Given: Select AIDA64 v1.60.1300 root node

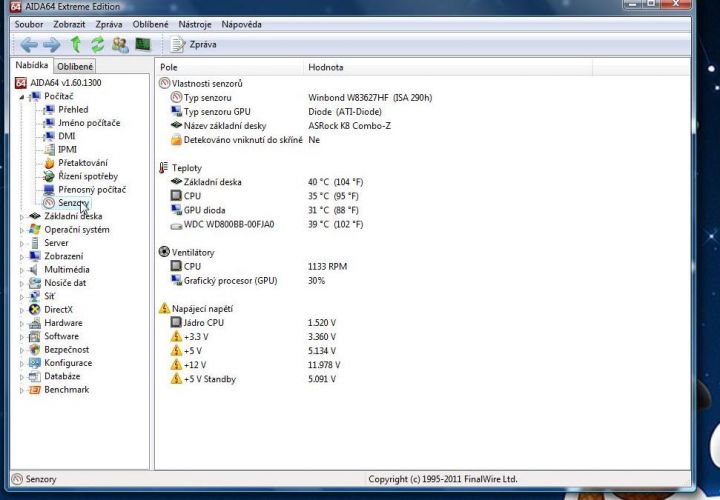Looking at the screenshot, I should click(66, 83).
